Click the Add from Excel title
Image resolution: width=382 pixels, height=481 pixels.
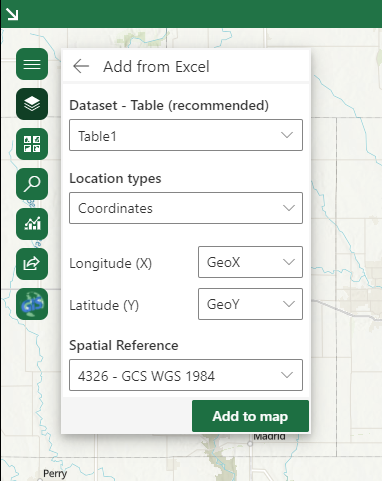[156, 67]
